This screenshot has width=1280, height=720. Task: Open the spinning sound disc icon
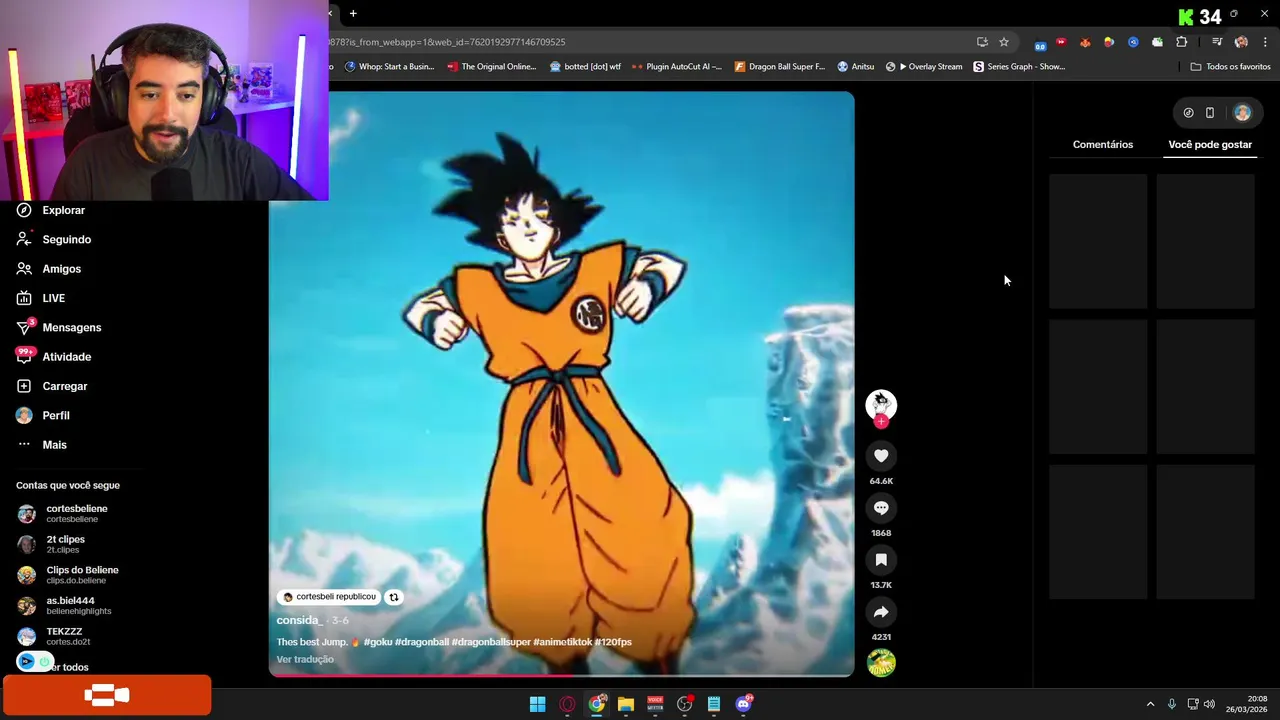tap(881, 663)
